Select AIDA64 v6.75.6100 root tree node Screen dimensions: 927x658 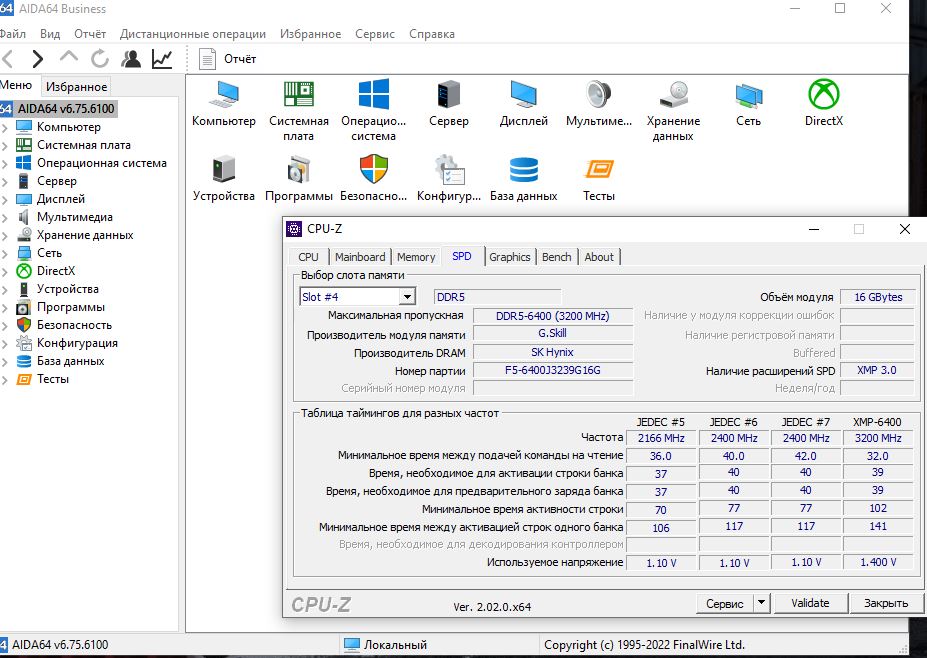tap(66, 109)
